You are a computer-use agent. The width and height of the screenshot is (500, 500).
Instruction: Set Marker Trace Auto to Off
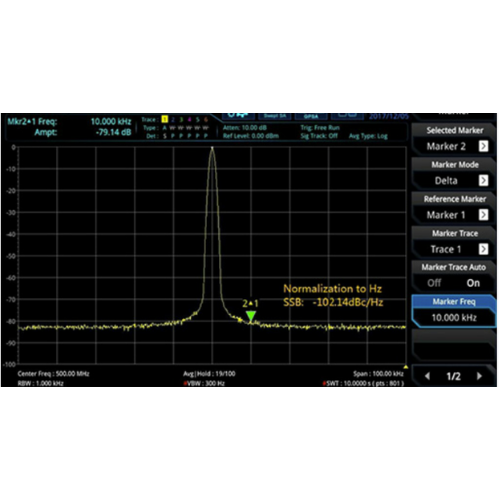pyautogui.click(x=434, y=283)
